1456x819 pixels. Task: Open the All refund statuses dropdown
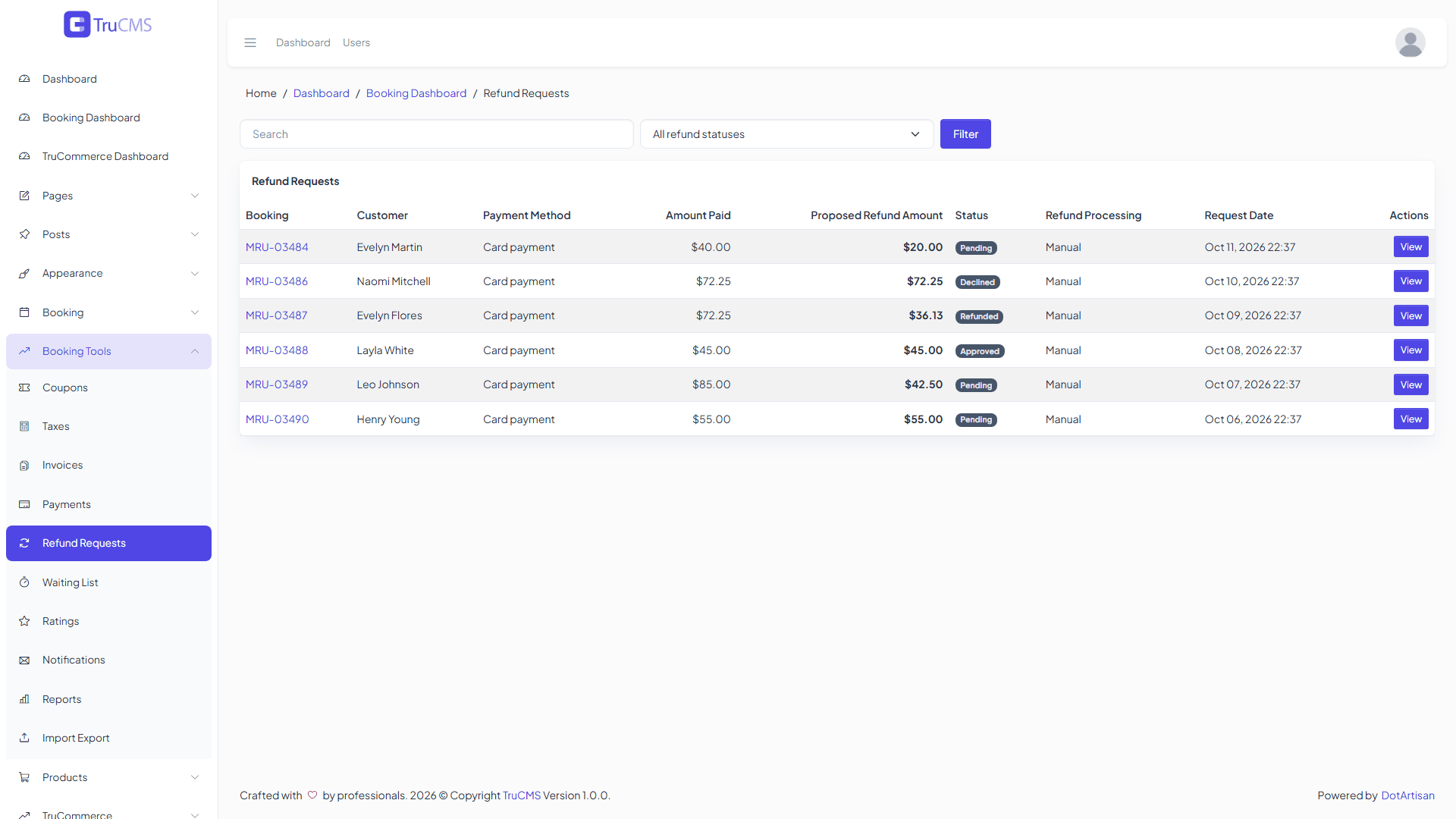[786, 134]
